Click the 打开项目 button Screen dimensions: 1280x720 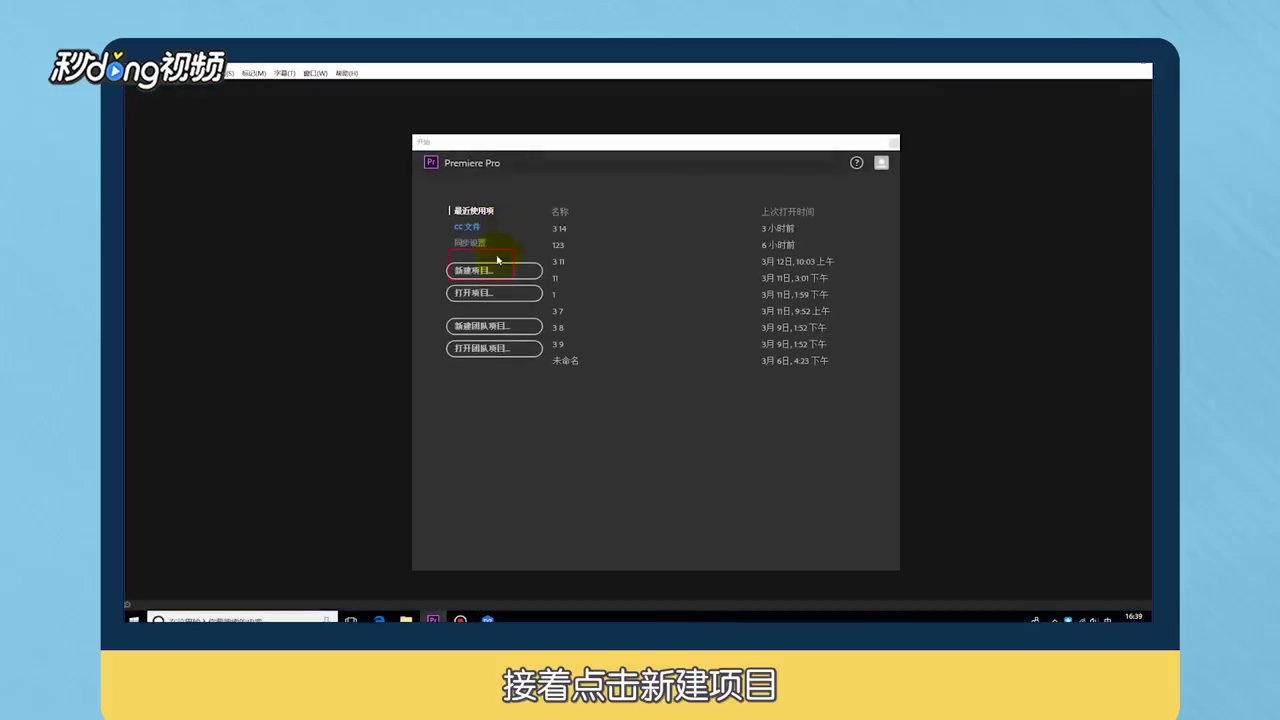(494, 293)
